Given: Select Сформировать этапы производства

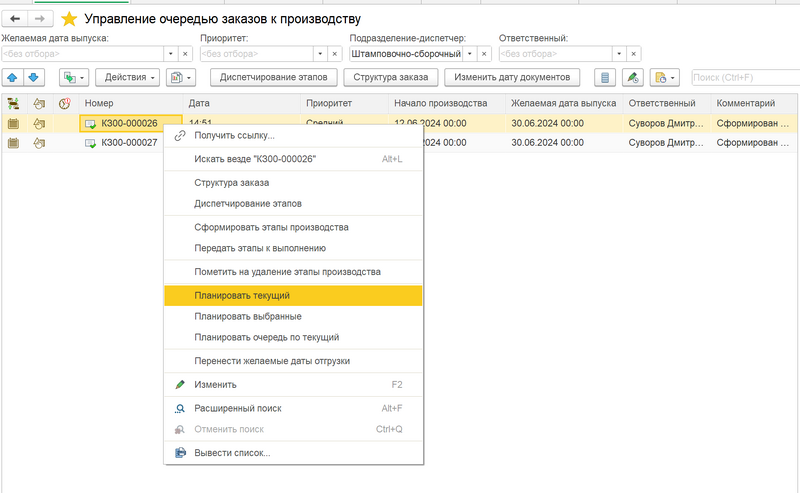Looking at the screenshot, I should pos(293,228).
